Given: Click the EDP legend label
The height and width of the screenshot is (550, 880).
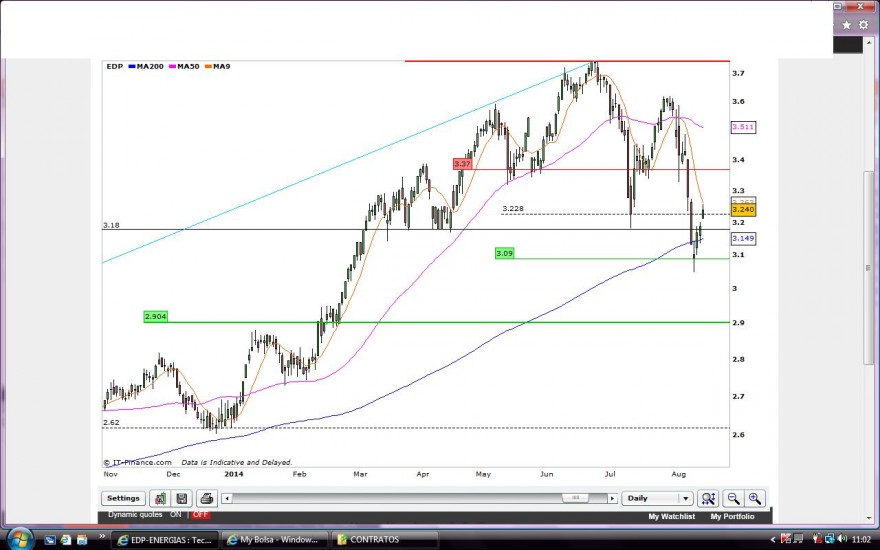Looking at the screenshot, I should click(114, 66).
